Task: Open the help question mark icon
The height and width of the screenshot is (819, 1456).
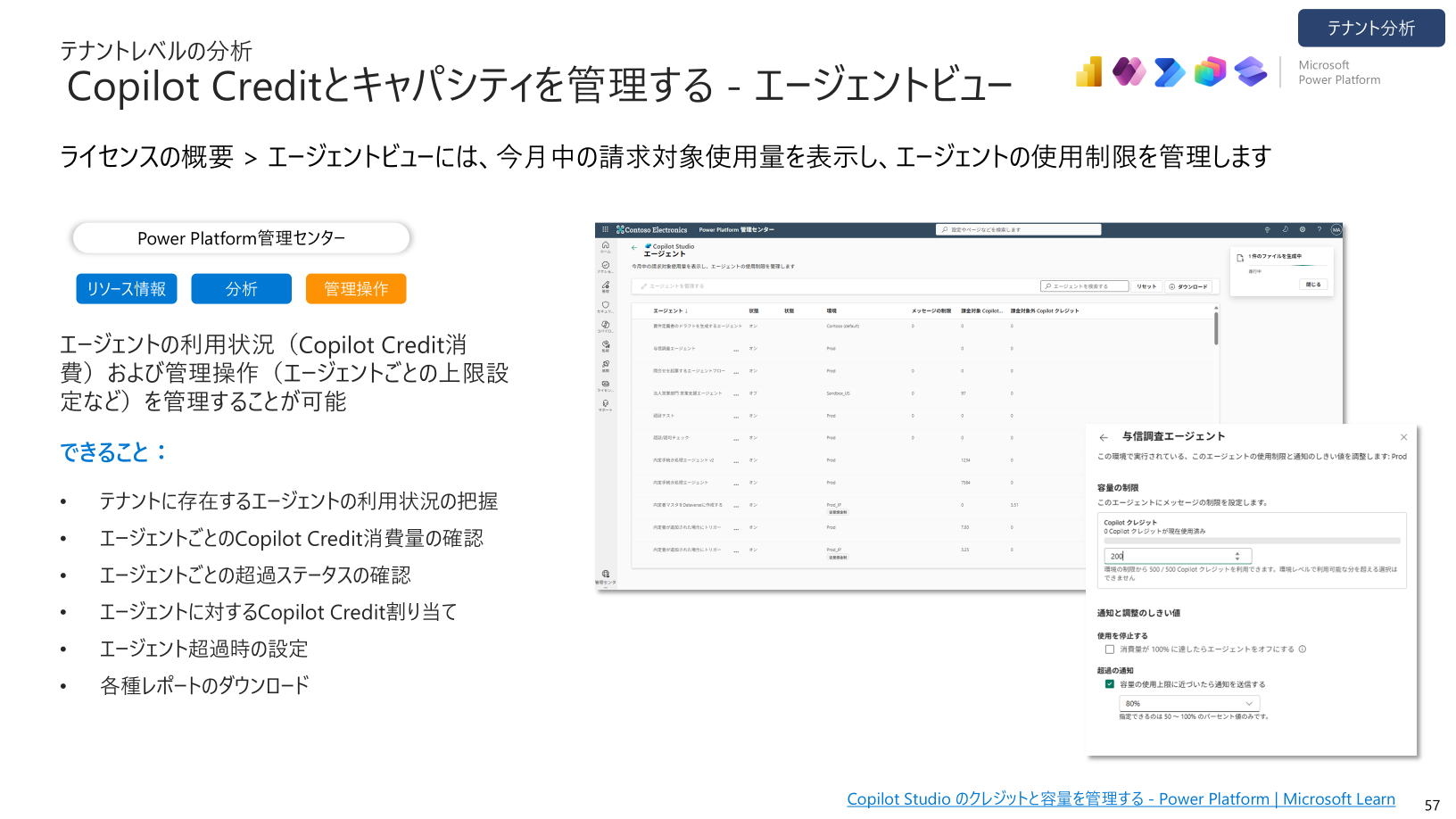Action: (1319, 229)
